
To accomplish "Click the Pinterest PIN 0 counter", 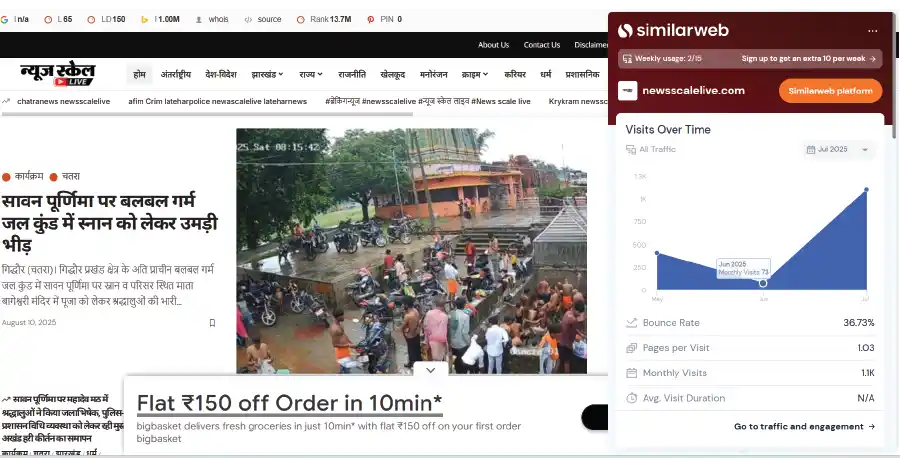I will pos(385,20).
